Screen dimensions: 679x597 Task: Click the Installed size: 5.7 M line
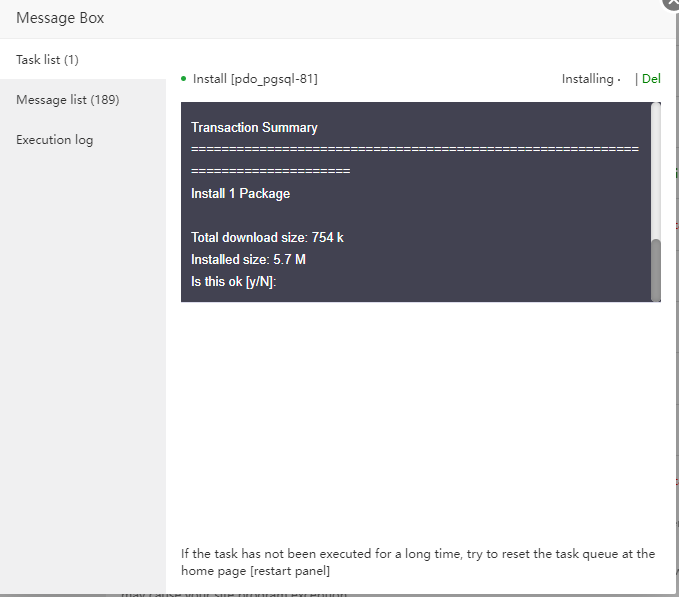tap(248, 260)
